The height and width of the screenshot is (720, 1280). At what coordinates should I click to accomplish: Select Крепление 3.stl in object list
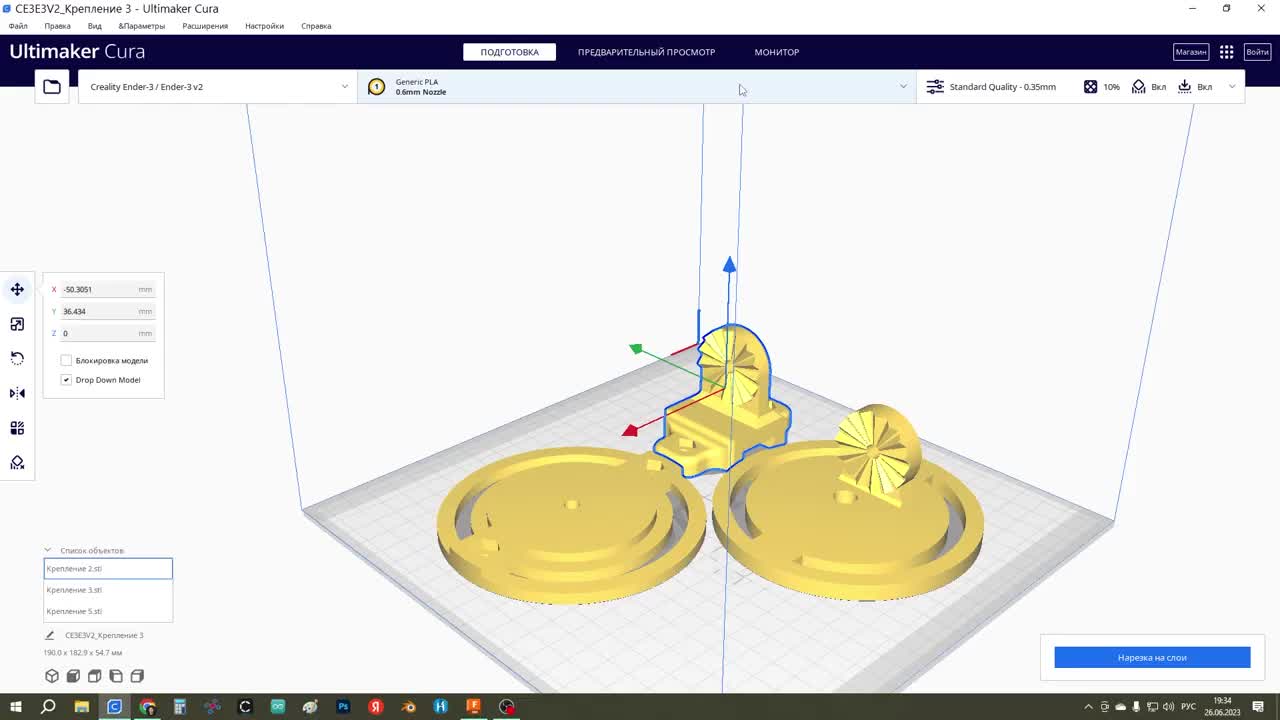108,590
